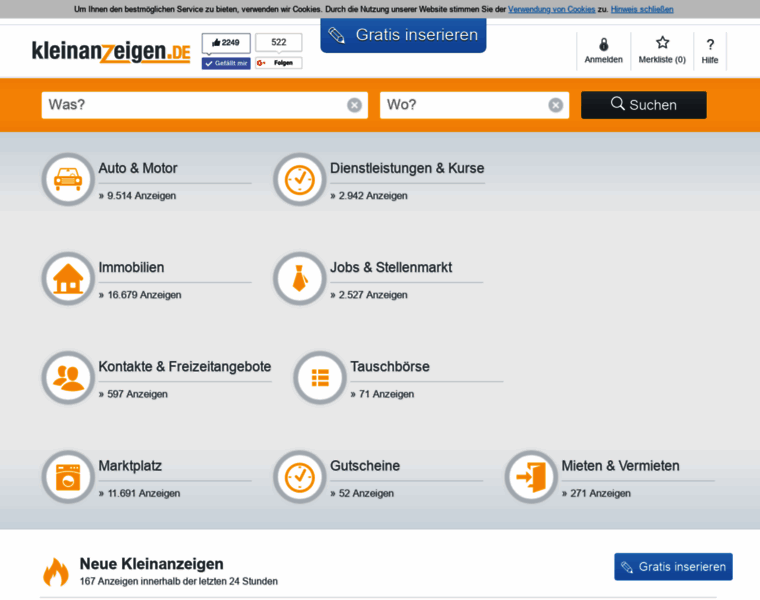The height and width of the screenshot is (600, 760).
Task: Click the Anmelden lock icon
Action: tap(603, 45)
